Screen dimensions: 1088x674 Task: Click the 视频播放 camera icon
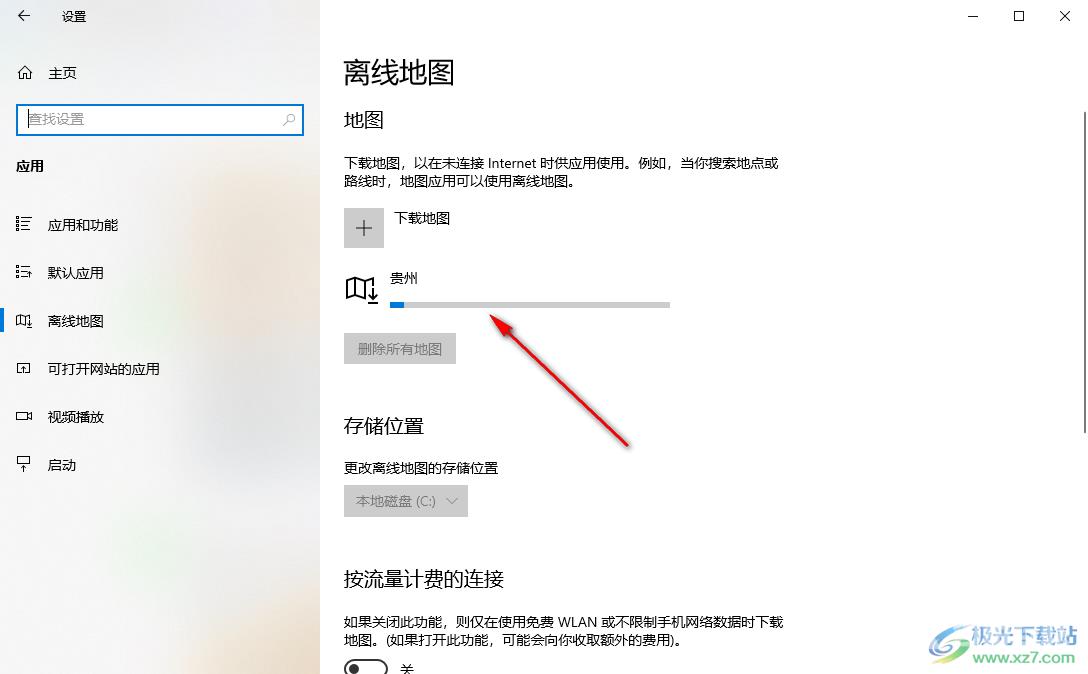point(24,416)
